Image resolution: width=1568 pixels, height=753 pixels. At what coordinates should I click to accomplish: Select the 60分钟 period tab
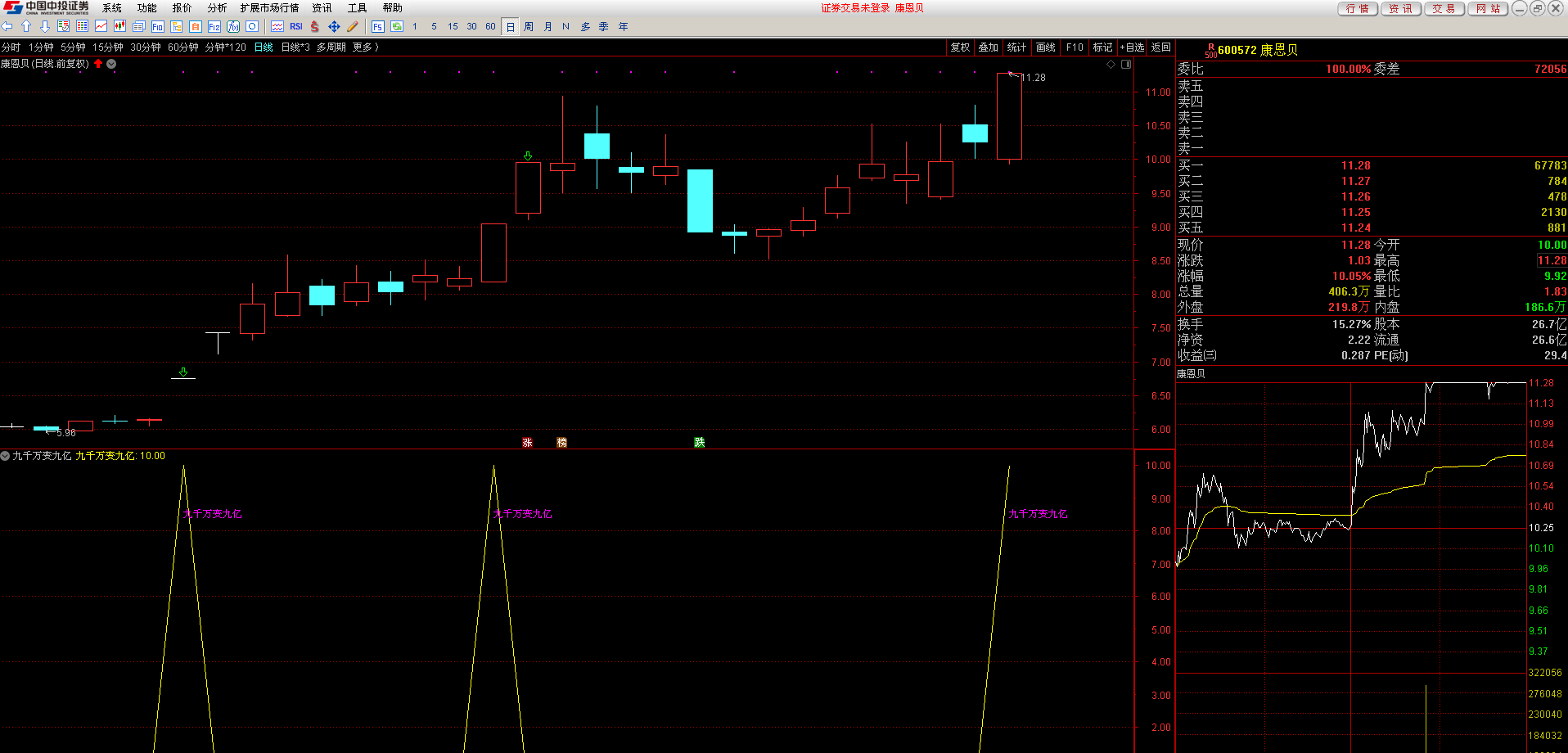183,47
